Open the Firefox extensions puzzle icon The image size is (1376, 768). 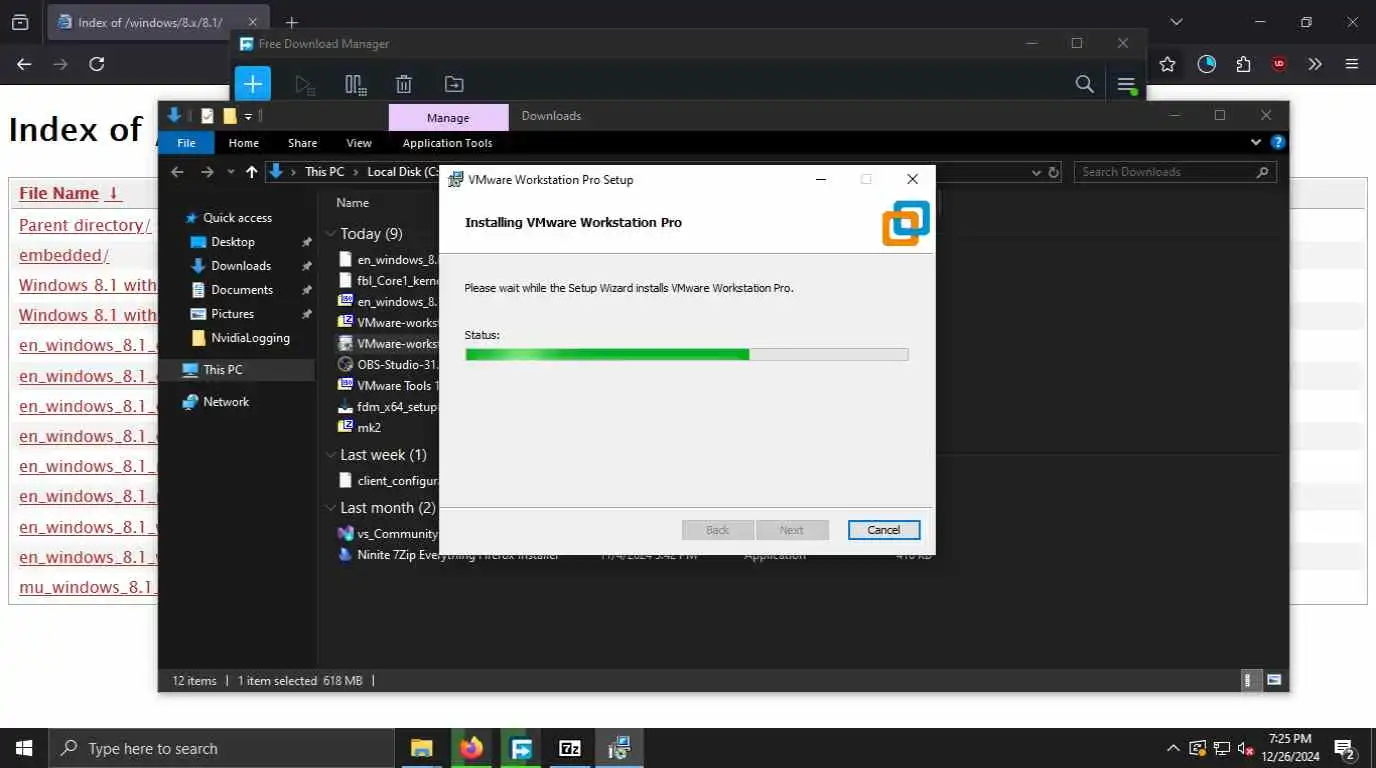(x=1243, y=64)
